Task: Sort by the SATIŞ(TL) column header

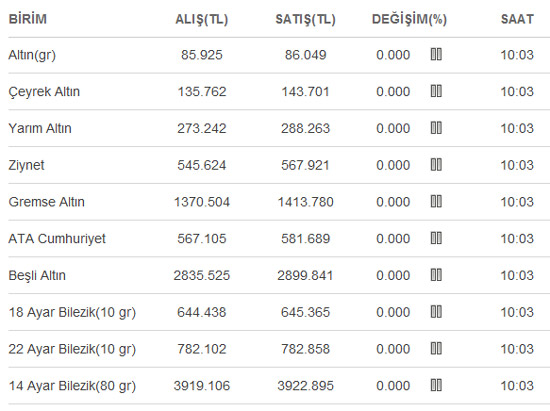Action: click(306, 20)
